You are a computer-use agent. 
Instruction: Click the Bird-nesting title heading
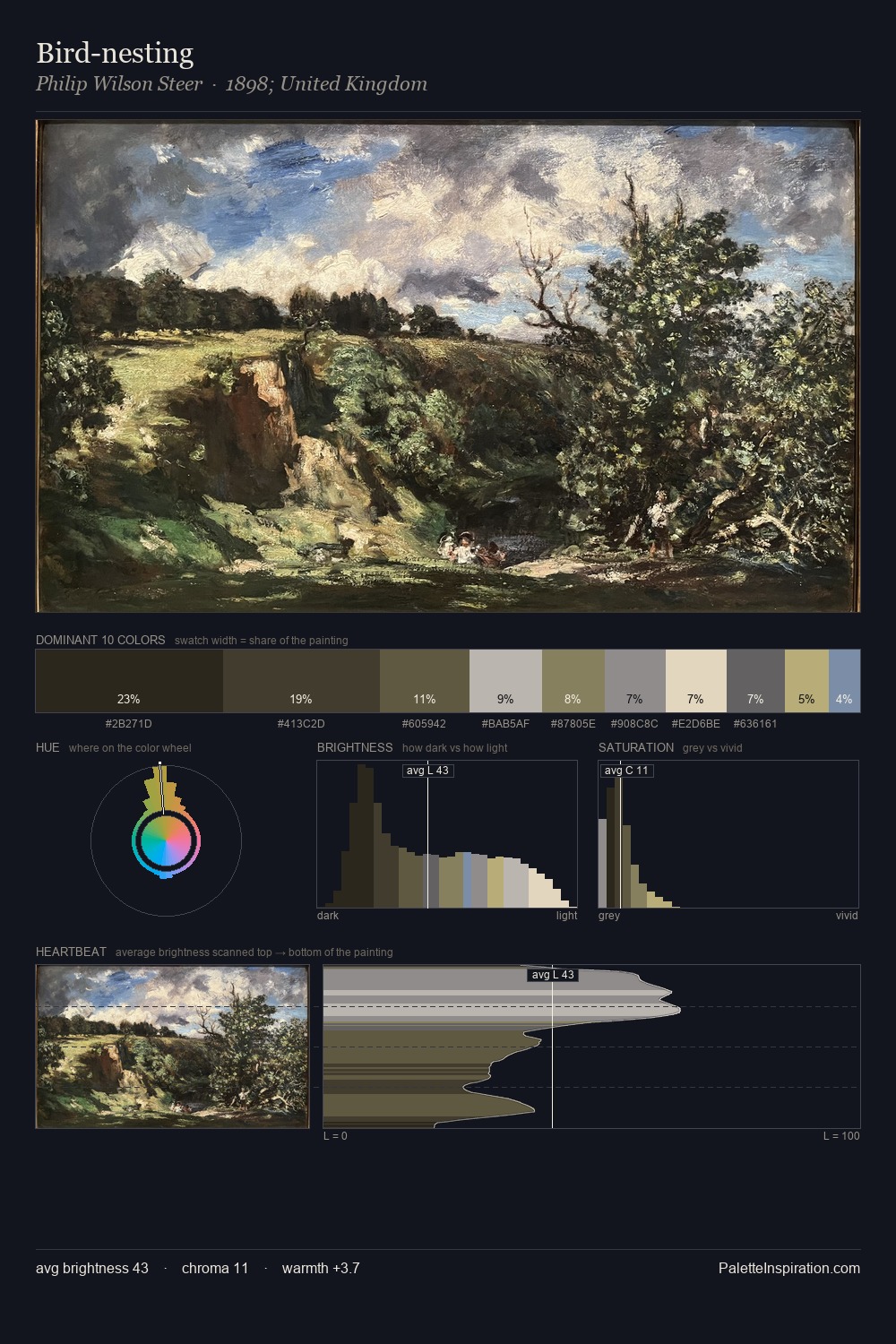tap(115, 54)
